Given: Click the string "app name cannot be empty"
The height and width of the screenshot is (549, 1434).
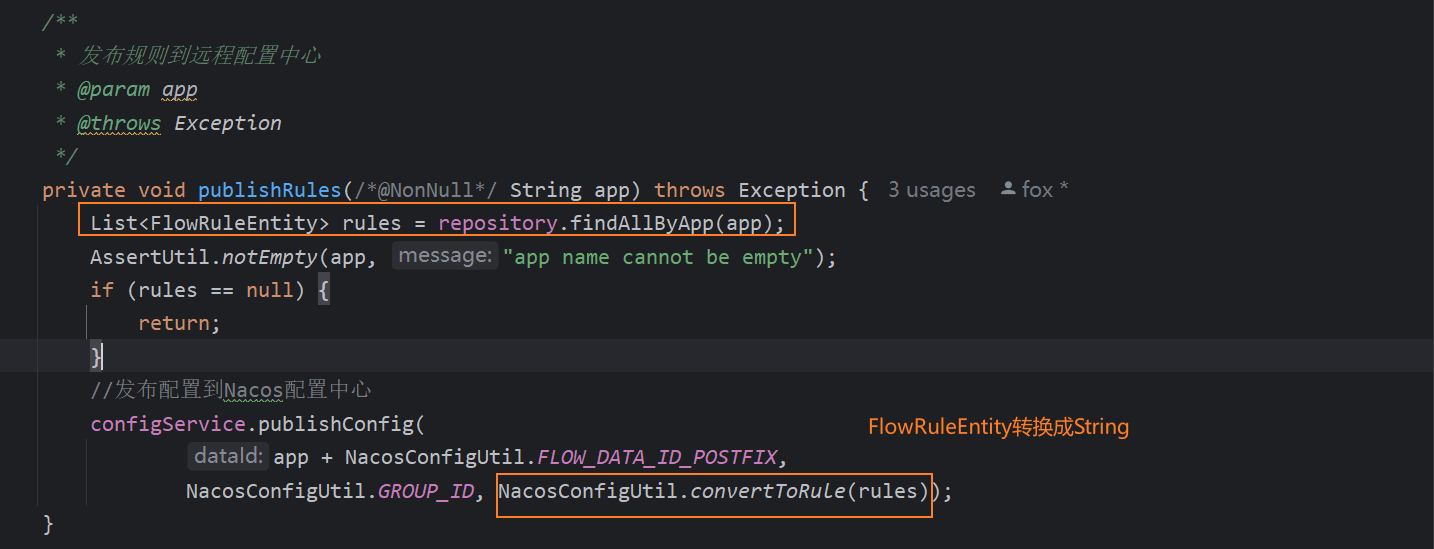Looking at the screenshot, I should point(658,257).
